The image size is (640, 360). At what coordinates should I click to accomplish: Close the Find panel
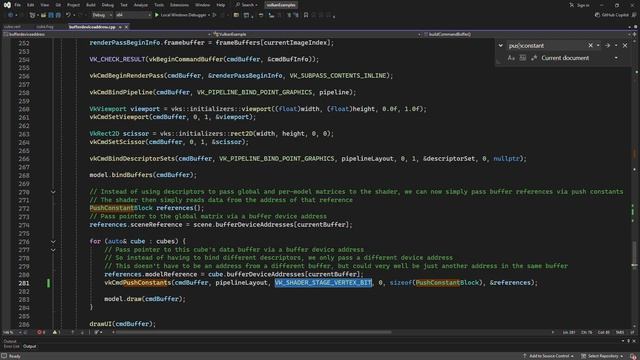point(625,46)
